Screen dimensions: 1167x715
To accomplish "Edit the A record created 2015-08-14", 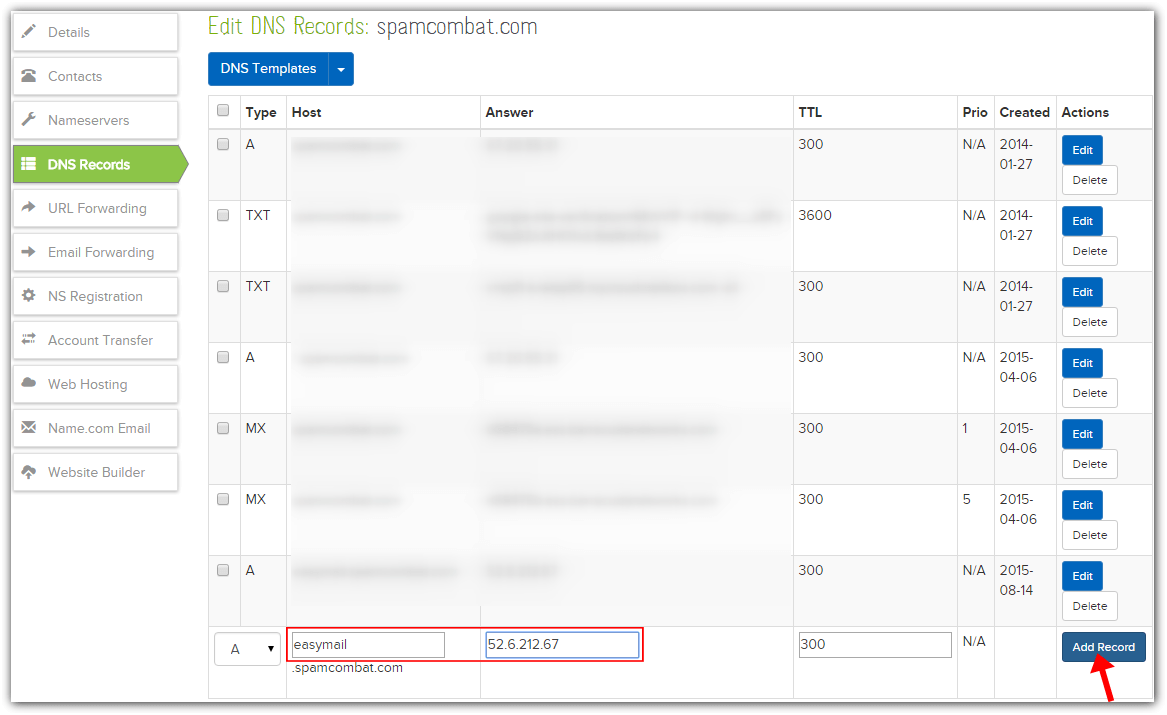I will [1082, 576].
